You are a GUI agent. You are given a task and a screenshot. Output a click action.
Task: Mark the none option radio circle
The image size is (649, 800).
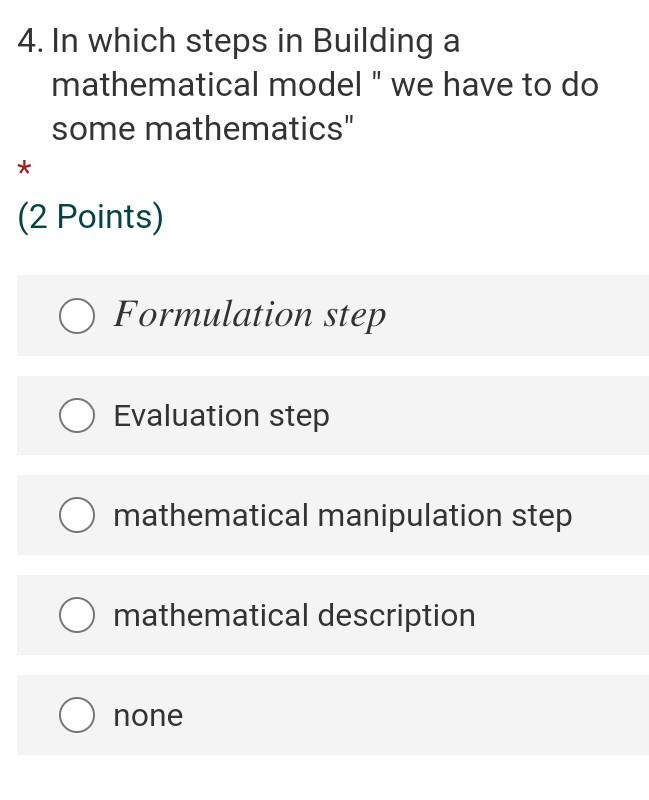pos(77,715)
